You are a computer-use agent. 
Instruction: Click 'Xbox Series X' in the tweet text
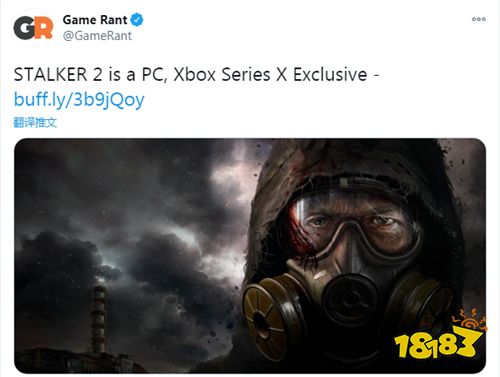coord(230,74)
